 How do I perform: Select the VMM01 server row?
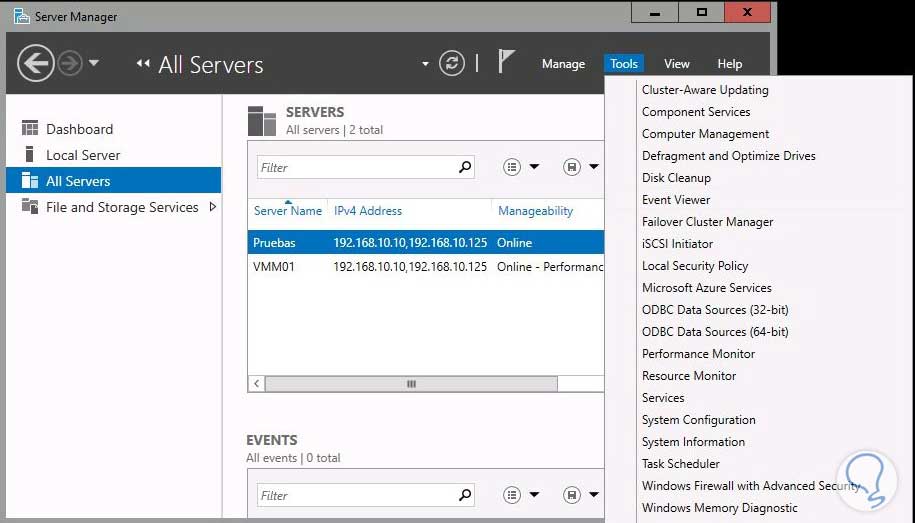pyautogui.click(x=426, y=267)
